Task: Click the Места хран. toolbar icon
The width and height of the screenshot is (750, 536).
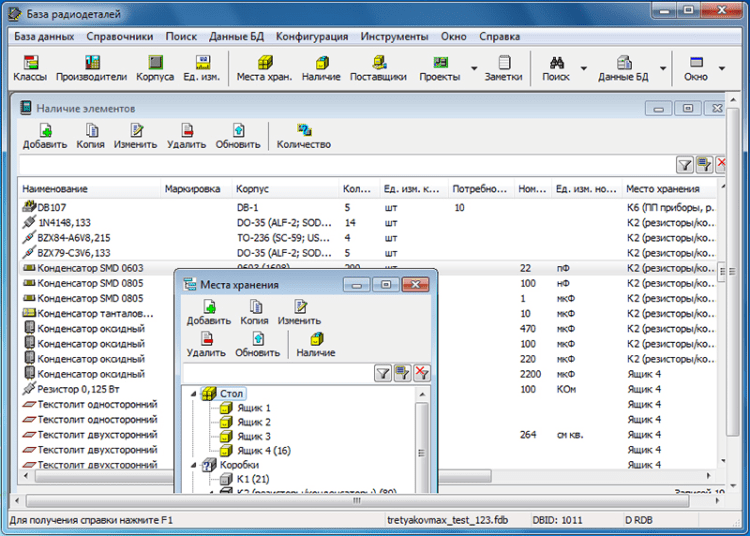Action: click(264, 67)
